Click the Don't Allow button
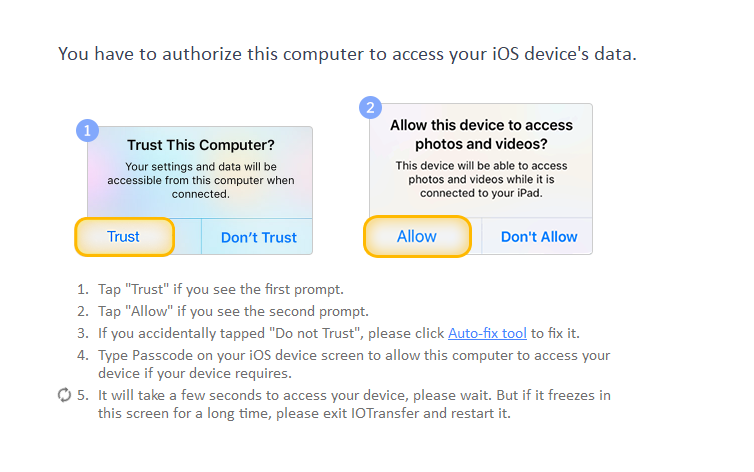This screenshot has width=754, height=472. (539, 236)
